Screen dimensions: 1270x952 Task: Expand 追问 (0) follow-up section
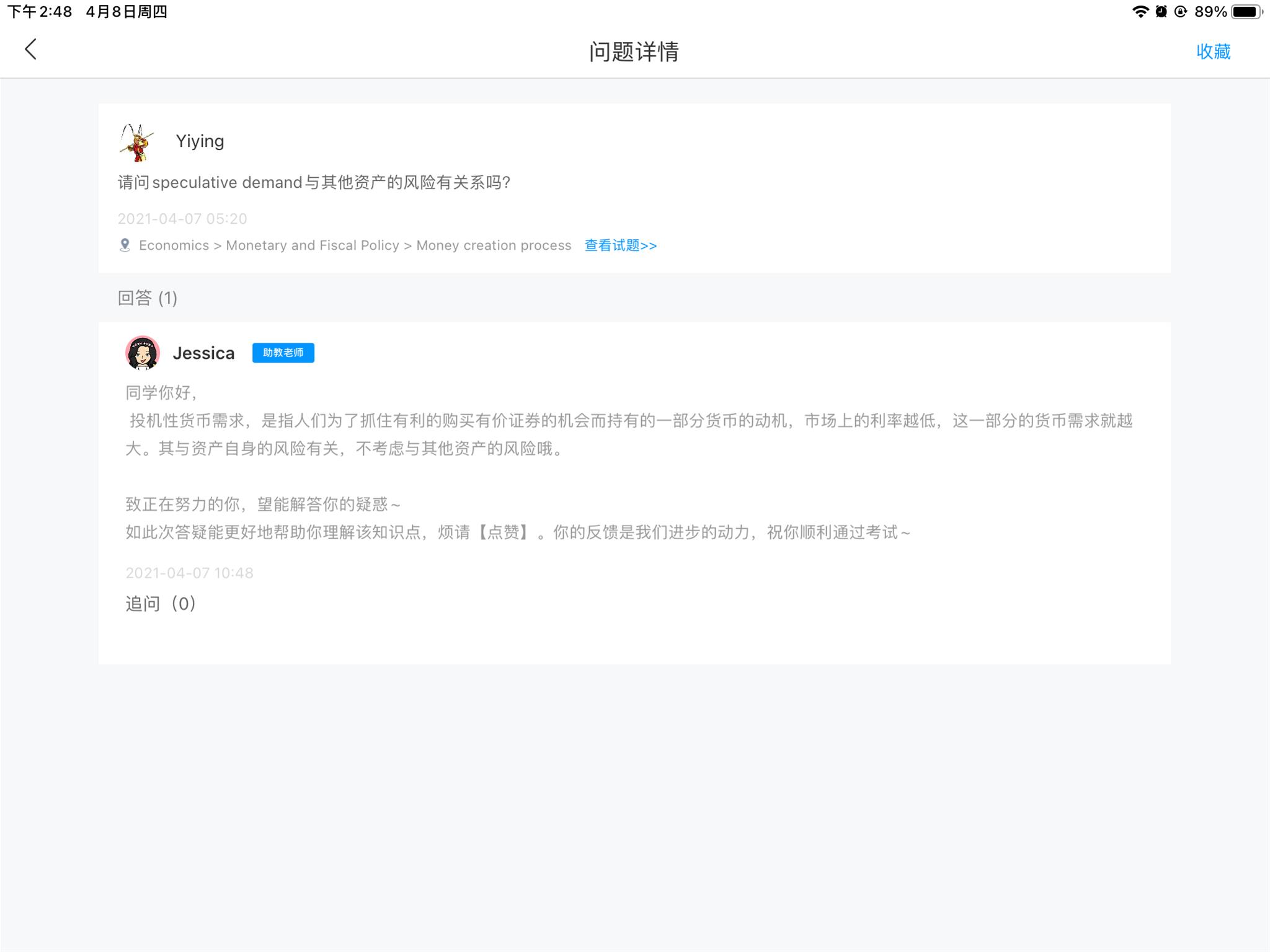(161, 604)
